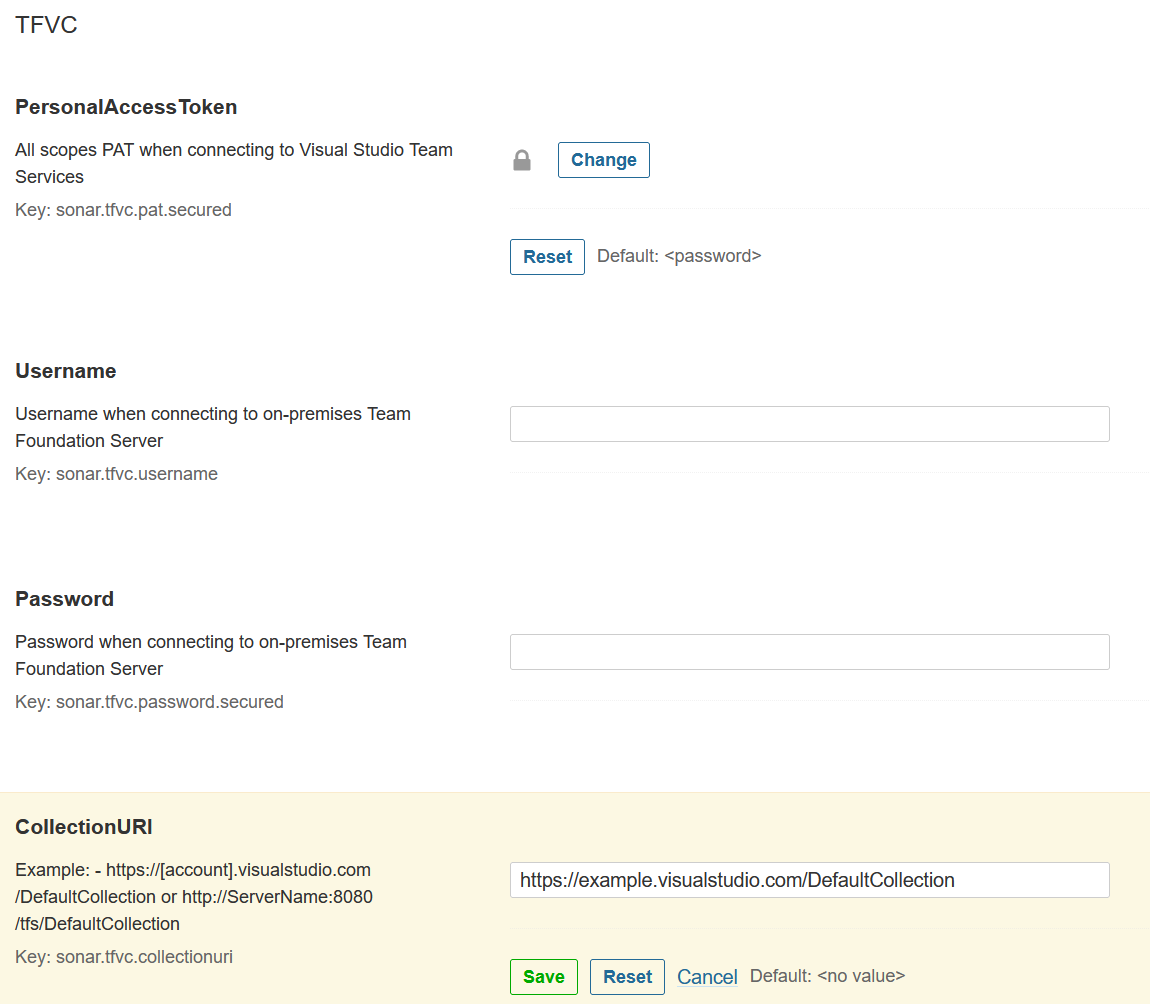1150x1004 pixels.
Task: Click the Username section title
Action: coord(66,371)
